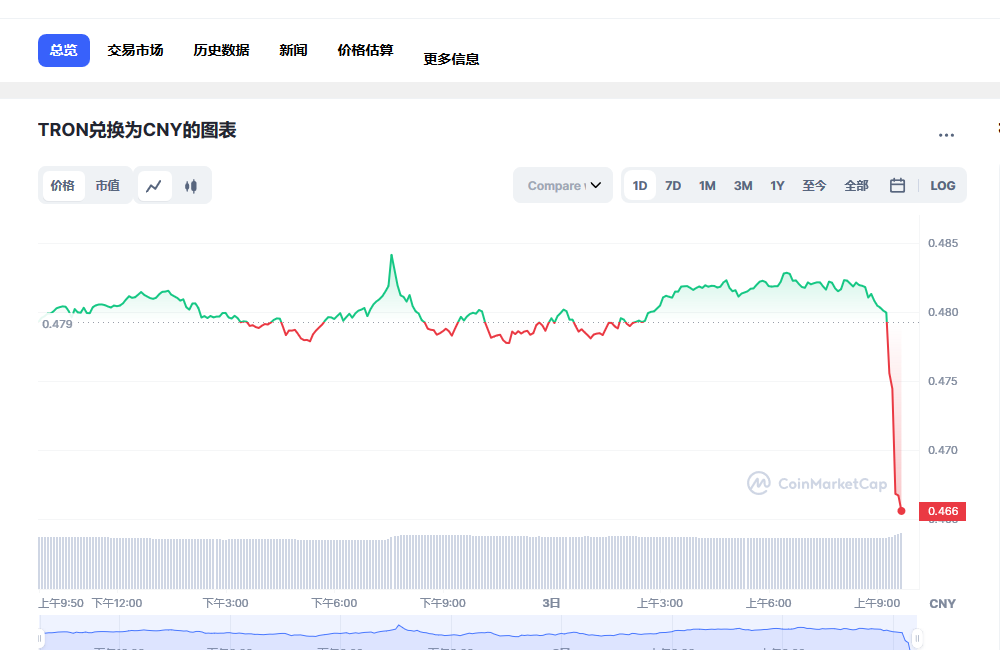This screenshot has height=650, width=1000.
Task: Click the 上午6:00 x-axis time label
Action: click(768, 603)
